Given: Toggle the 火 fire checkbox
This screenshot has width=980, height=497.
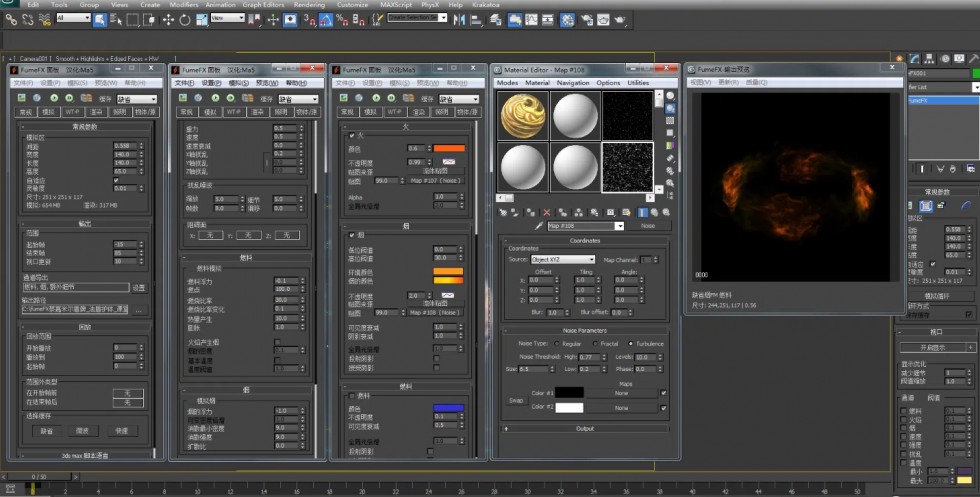Looking at the screenshot, I should (x=351, y=135).
